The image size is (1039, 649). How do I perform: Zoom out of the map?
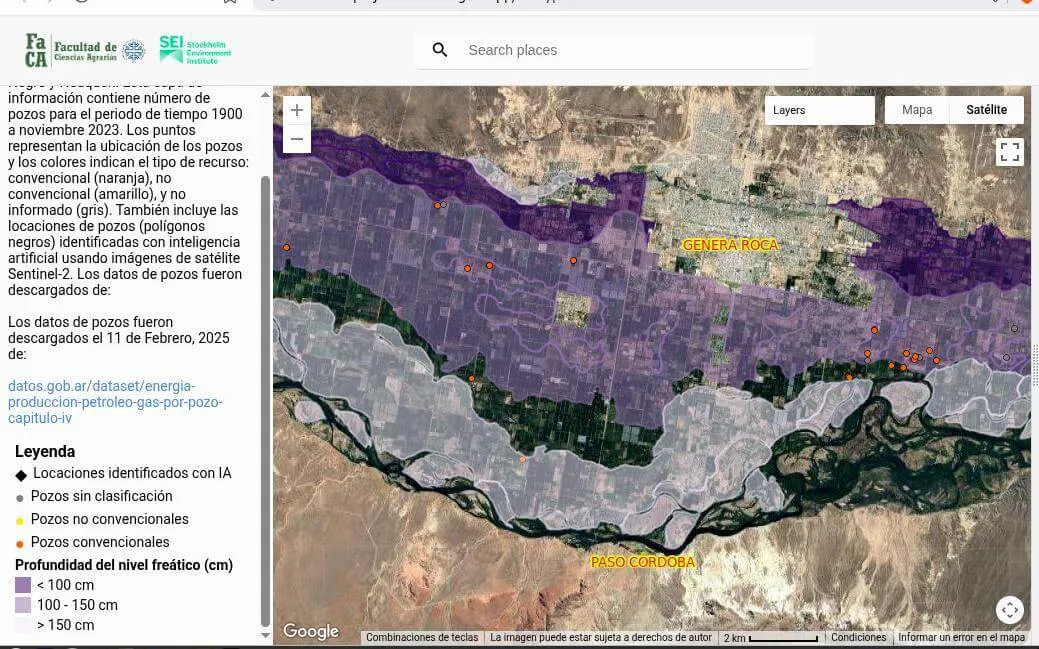coord(297,139)
